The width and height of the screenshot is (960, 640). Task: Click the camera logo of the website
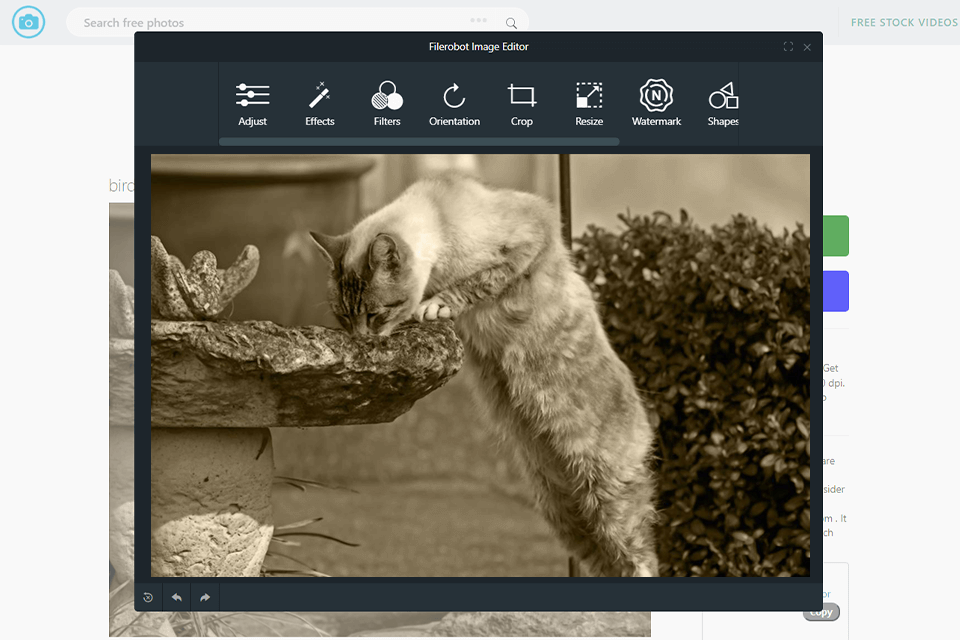click(x=28, y=22)
